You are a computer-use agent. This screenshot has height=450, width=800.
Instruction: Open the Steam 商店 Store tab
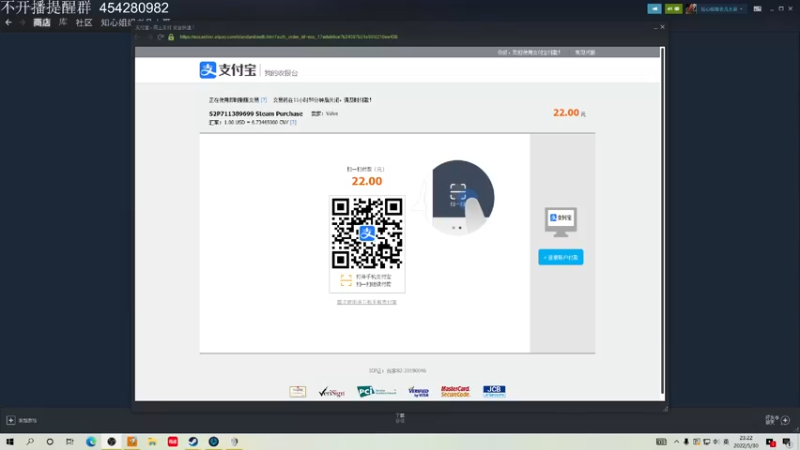(x=42, y=22)
